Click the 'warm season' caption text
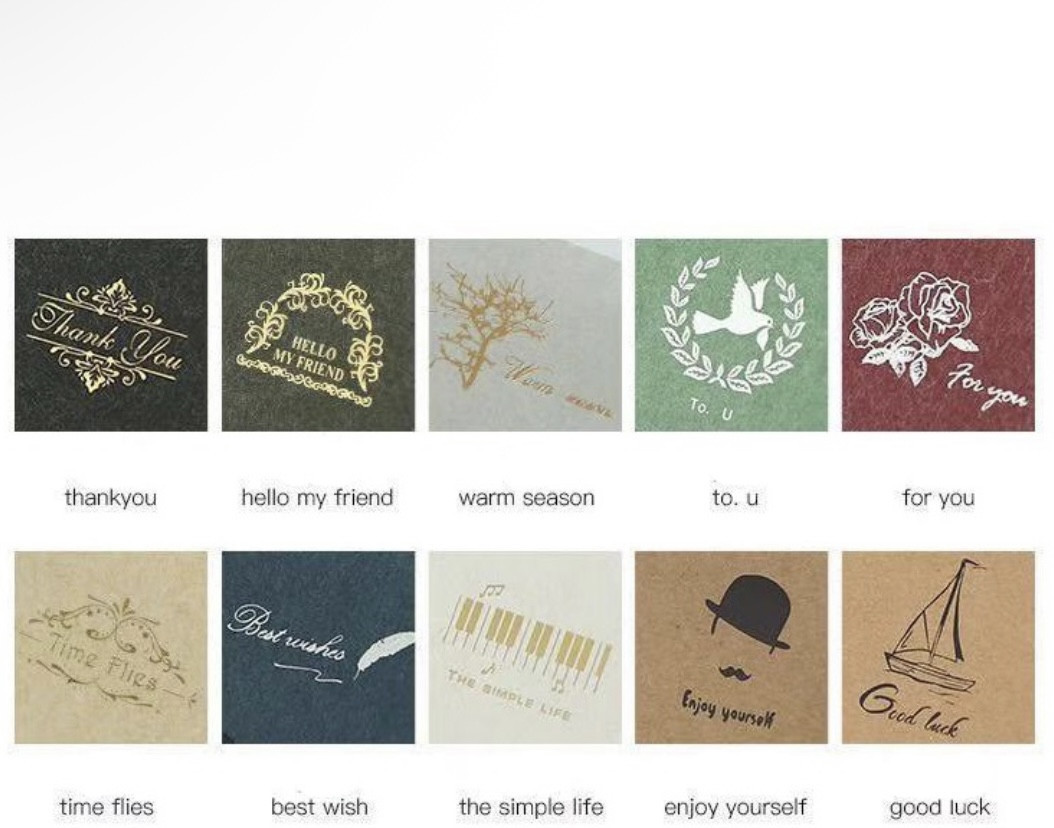The width and height of the screenshot is (1054, 828). click(x=526, y=498)
